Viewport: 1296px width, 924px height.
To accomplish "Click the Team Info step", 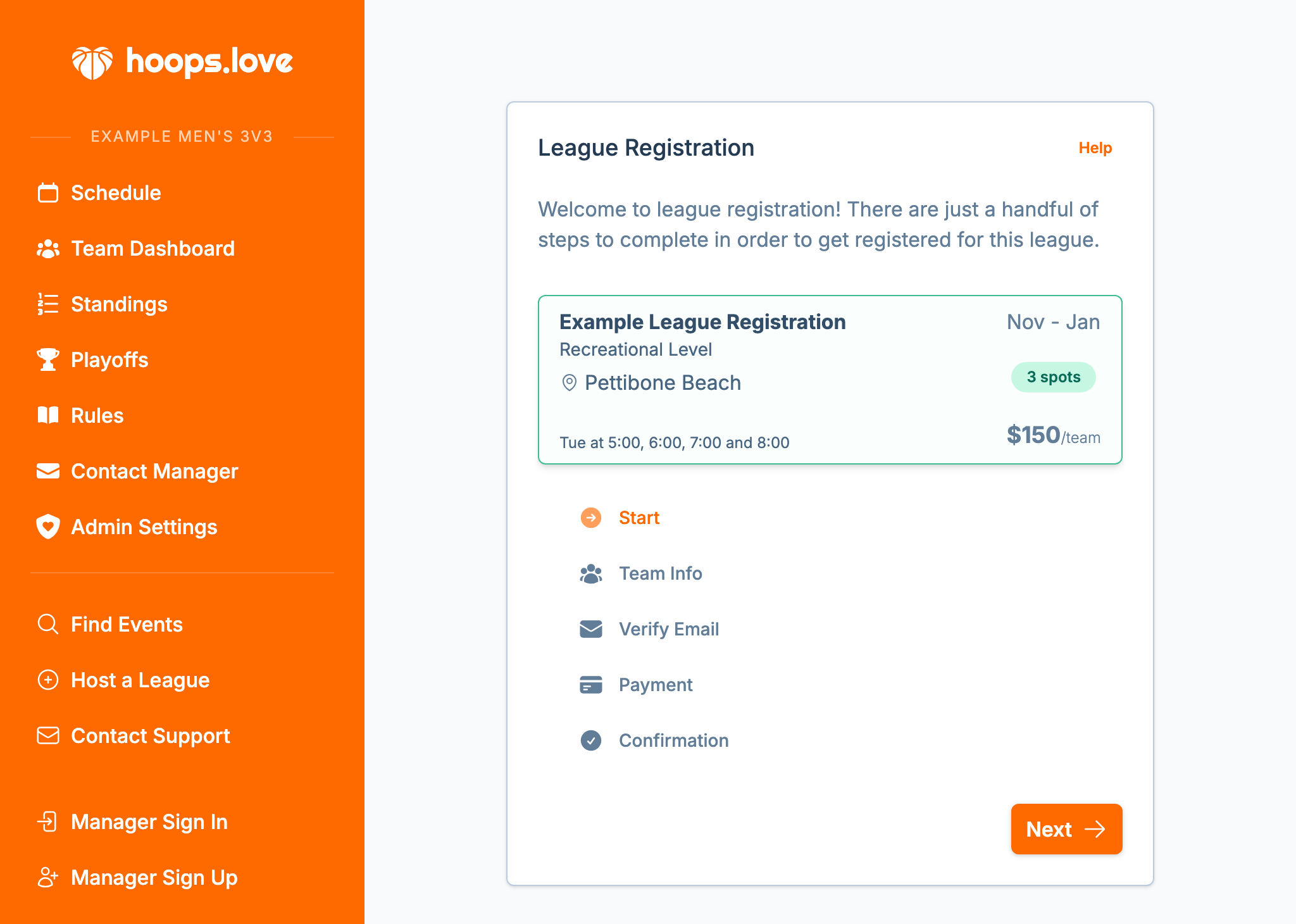I will pos(660,573).
